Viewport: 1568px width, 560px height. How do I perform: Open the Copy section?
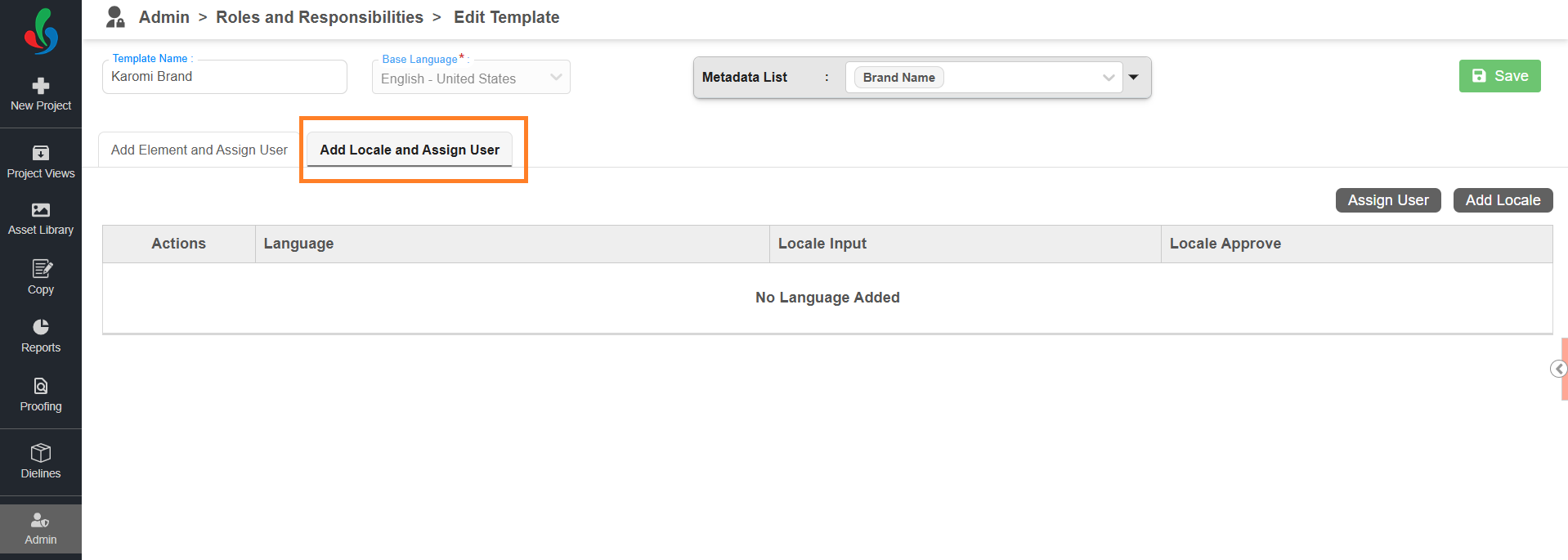[41, 277]
